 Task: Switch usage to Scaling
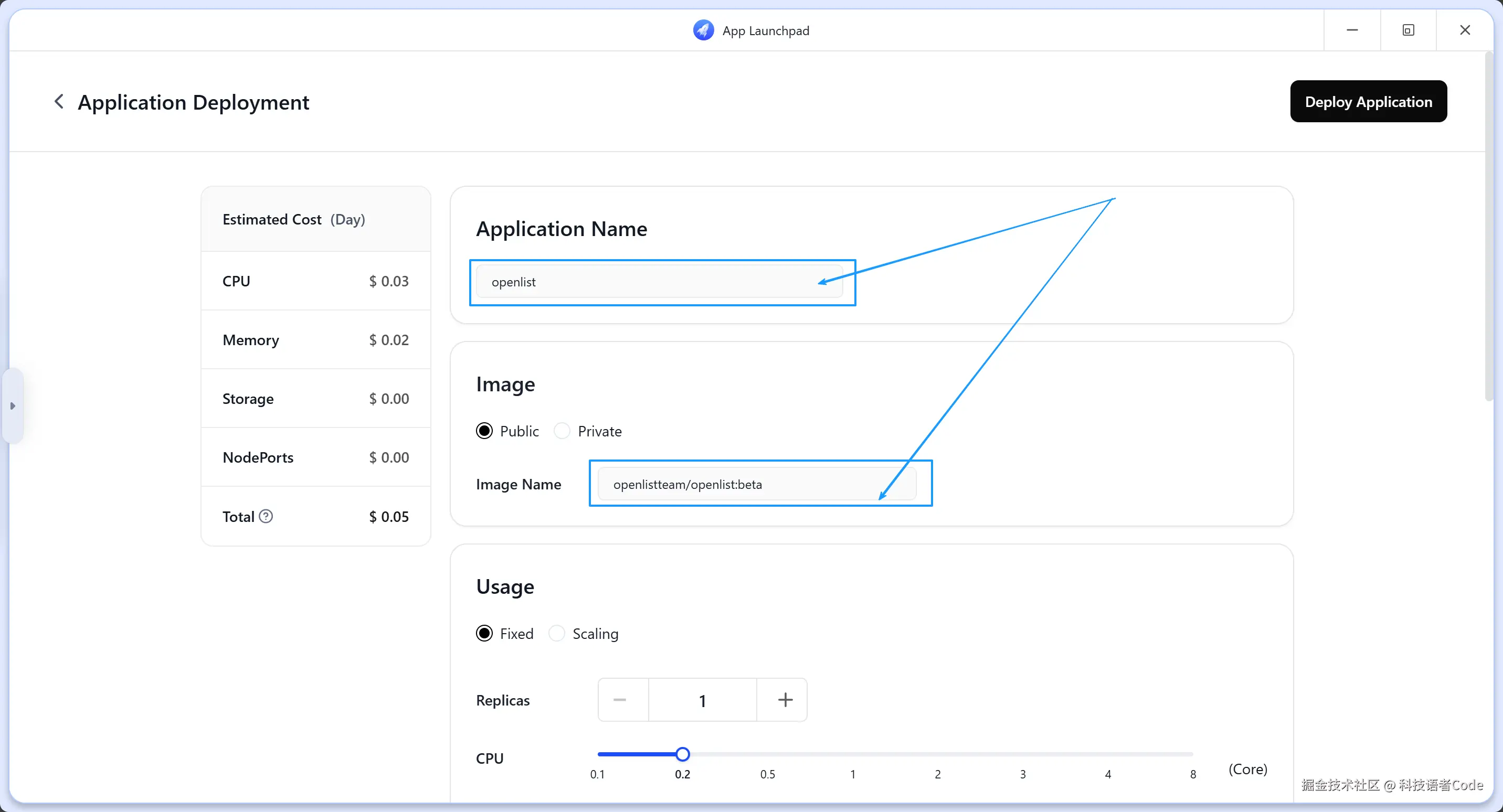click(557, 634)
